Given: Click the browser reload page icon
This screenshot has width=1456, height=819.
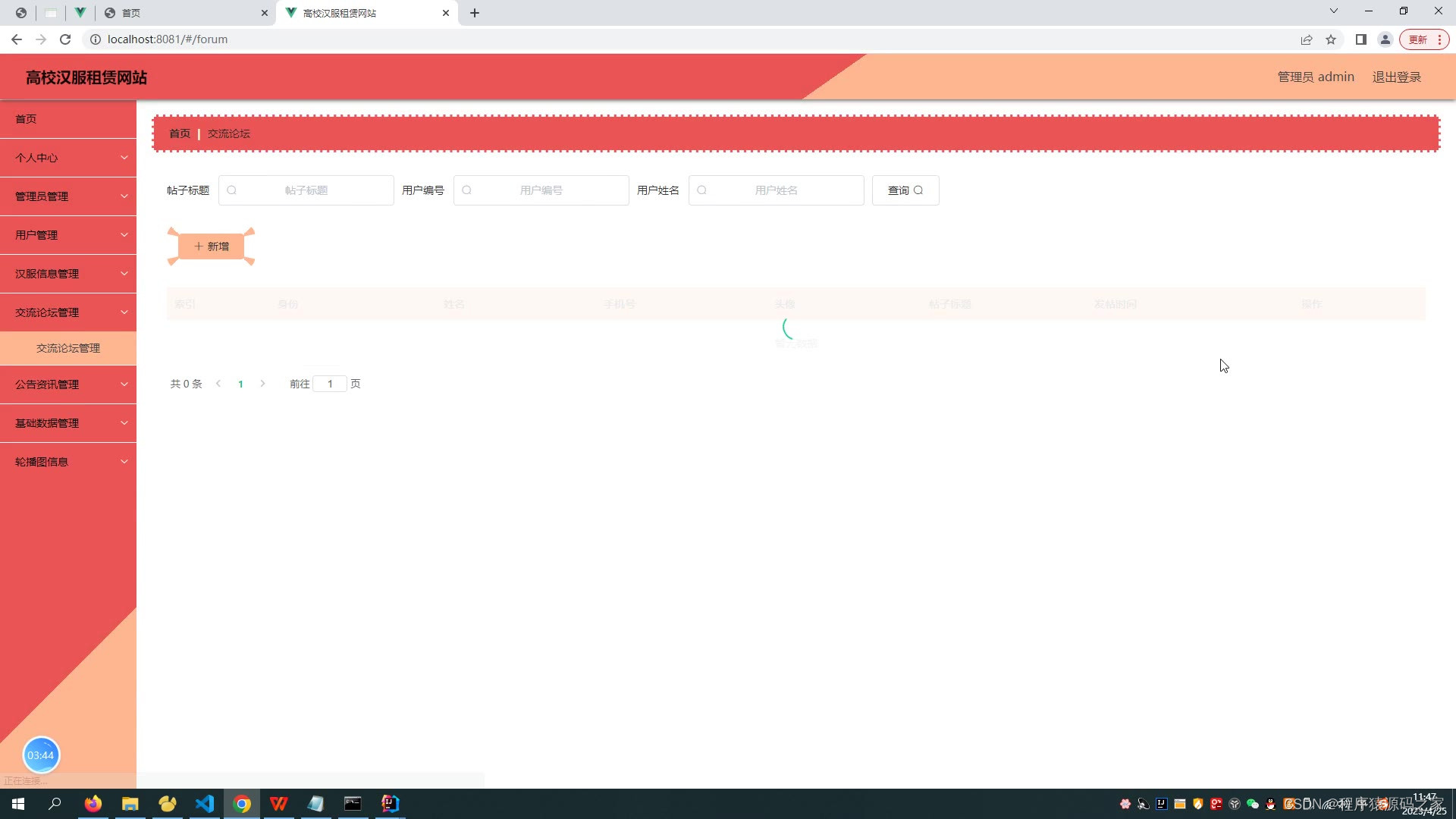Looking at the screenshot, I should pyautogui.click(x=65, y=39).
